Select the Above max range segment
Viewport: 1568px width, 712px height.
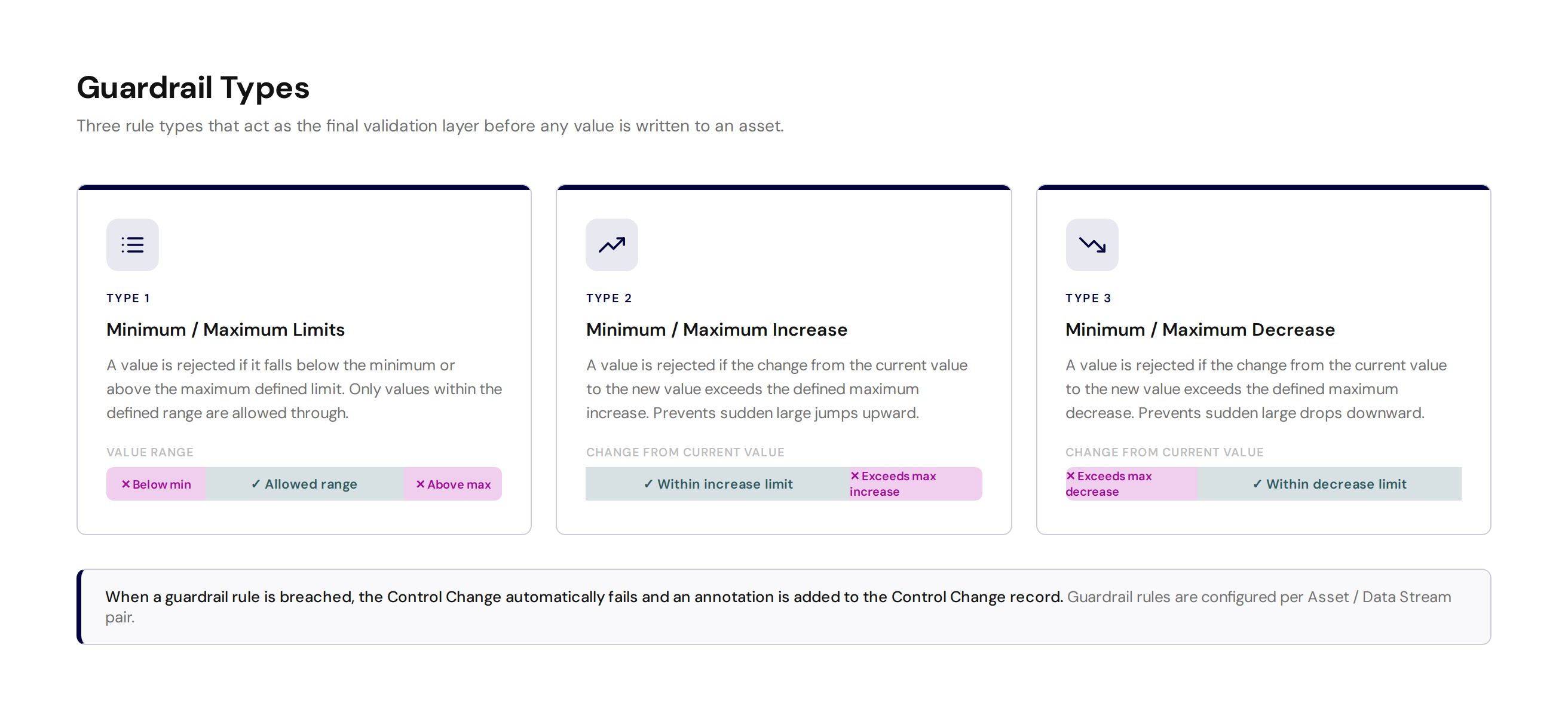click(x=453, y=484)
